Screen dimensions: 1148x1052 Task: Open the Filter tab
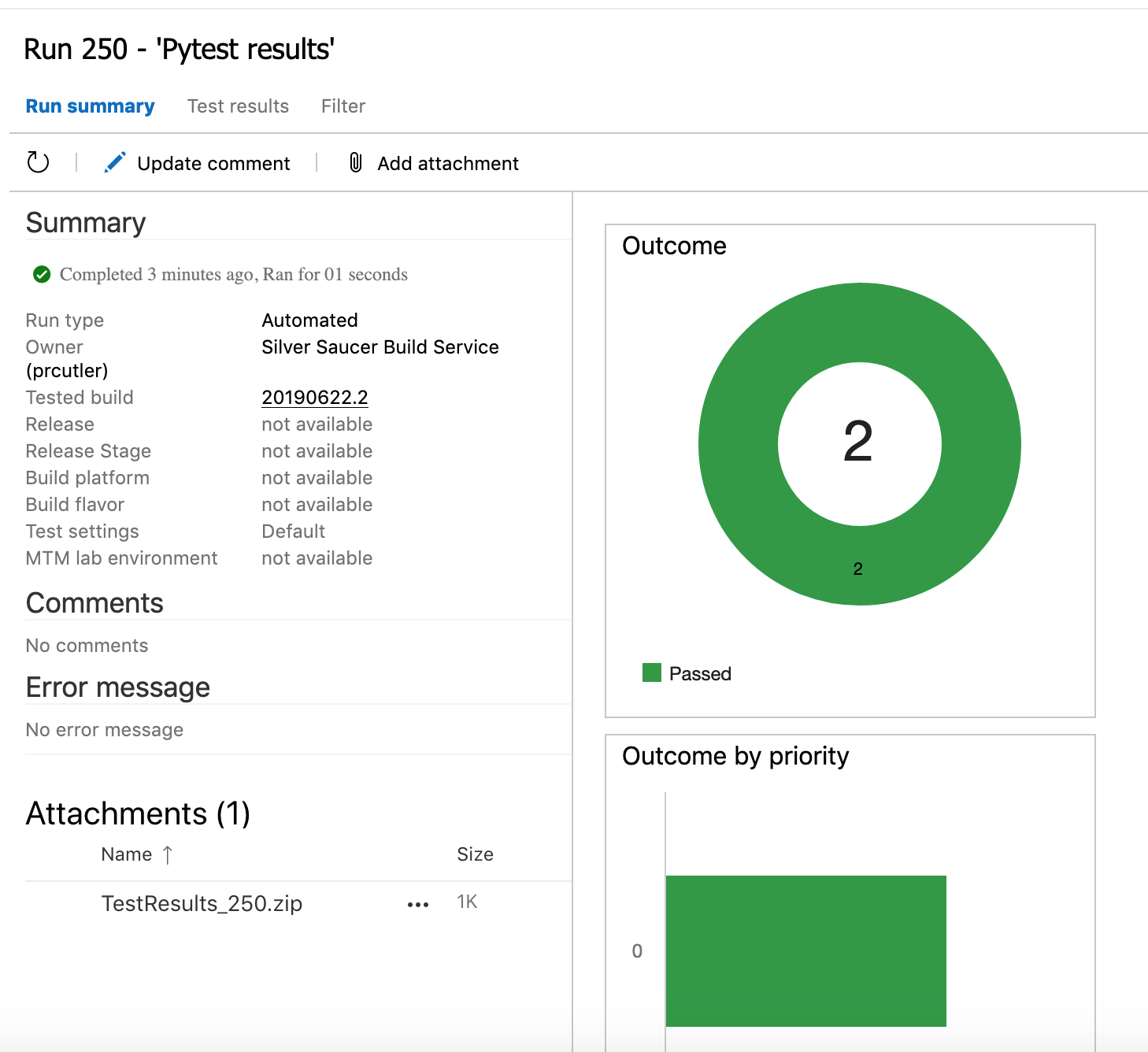(343, 106)
